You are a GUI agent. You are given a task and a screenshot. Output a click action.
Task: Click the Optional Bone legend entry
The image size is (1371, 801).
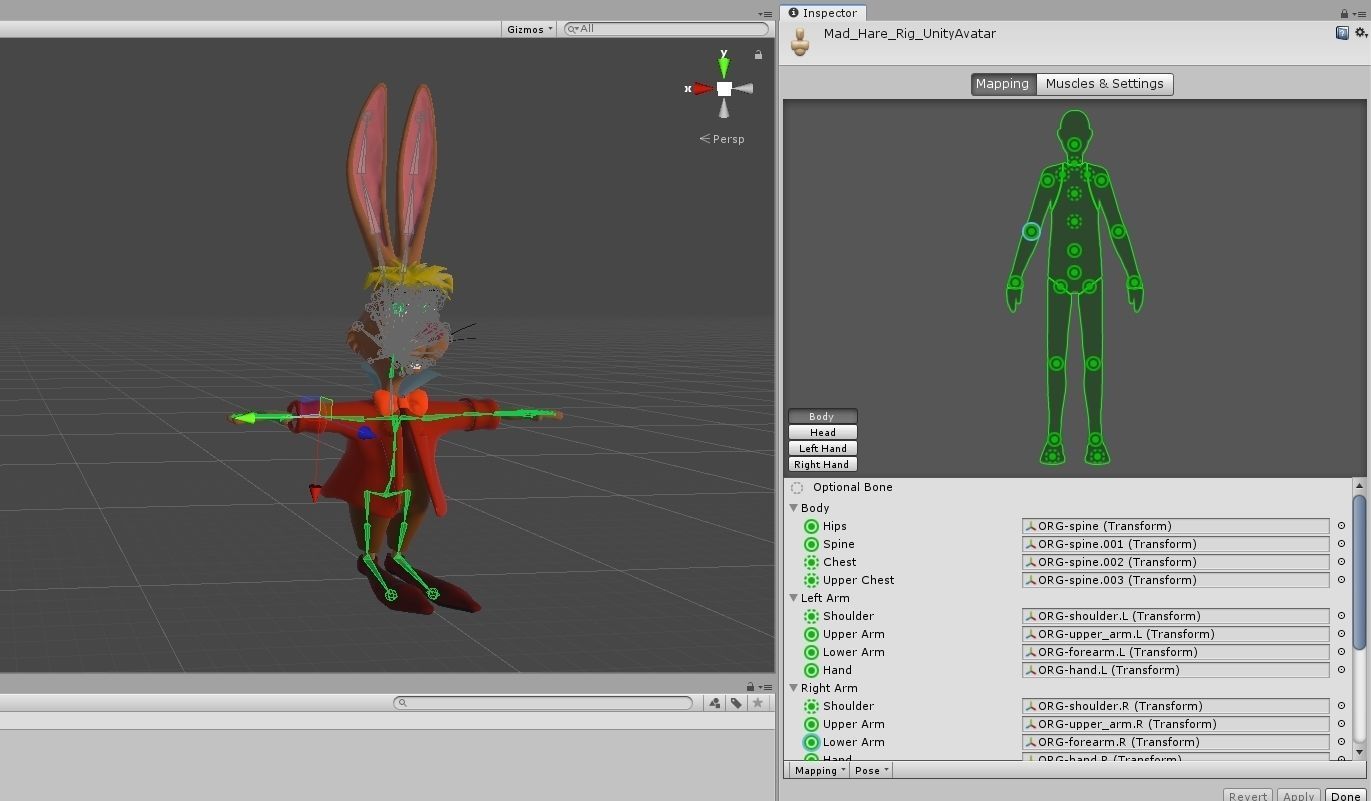coord(842,488)
